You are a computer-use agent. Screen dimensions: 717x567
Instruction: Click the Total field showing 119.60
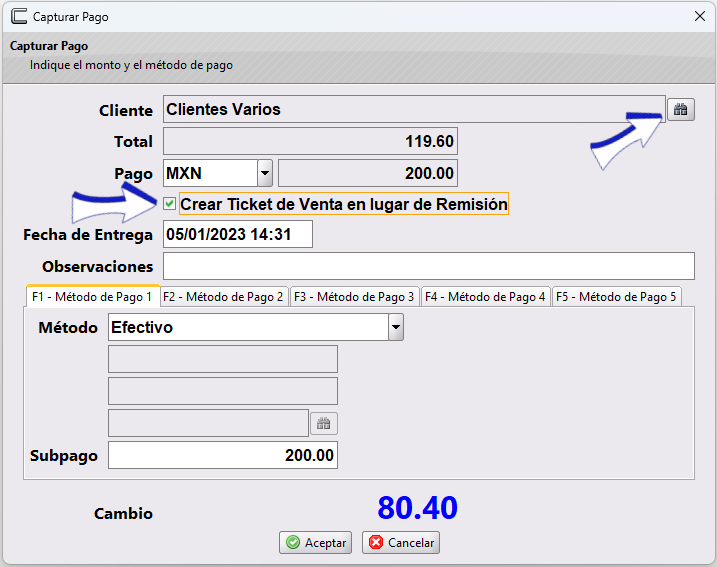click(310, 141)
